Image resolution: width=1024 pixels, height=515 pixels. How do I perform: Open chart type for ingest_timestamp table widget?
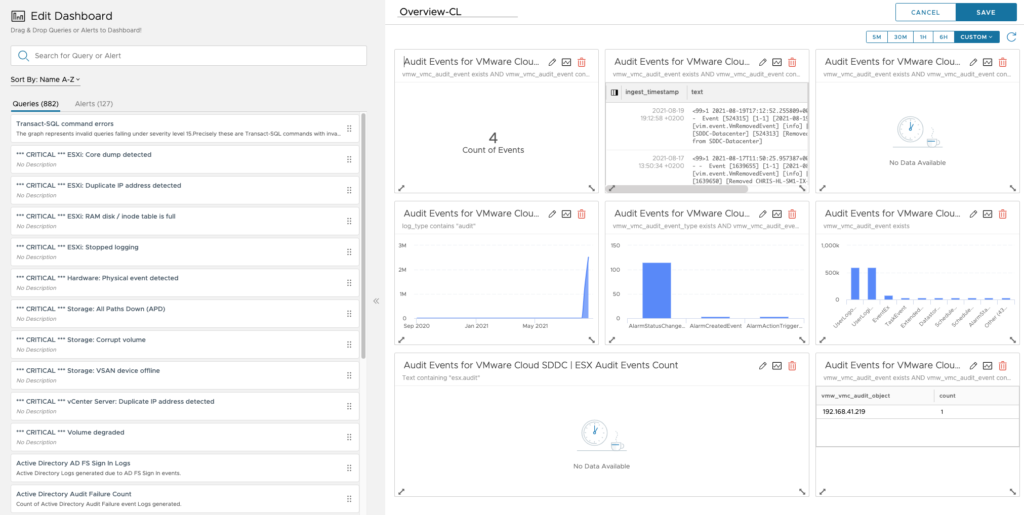(x=776, y=62)
